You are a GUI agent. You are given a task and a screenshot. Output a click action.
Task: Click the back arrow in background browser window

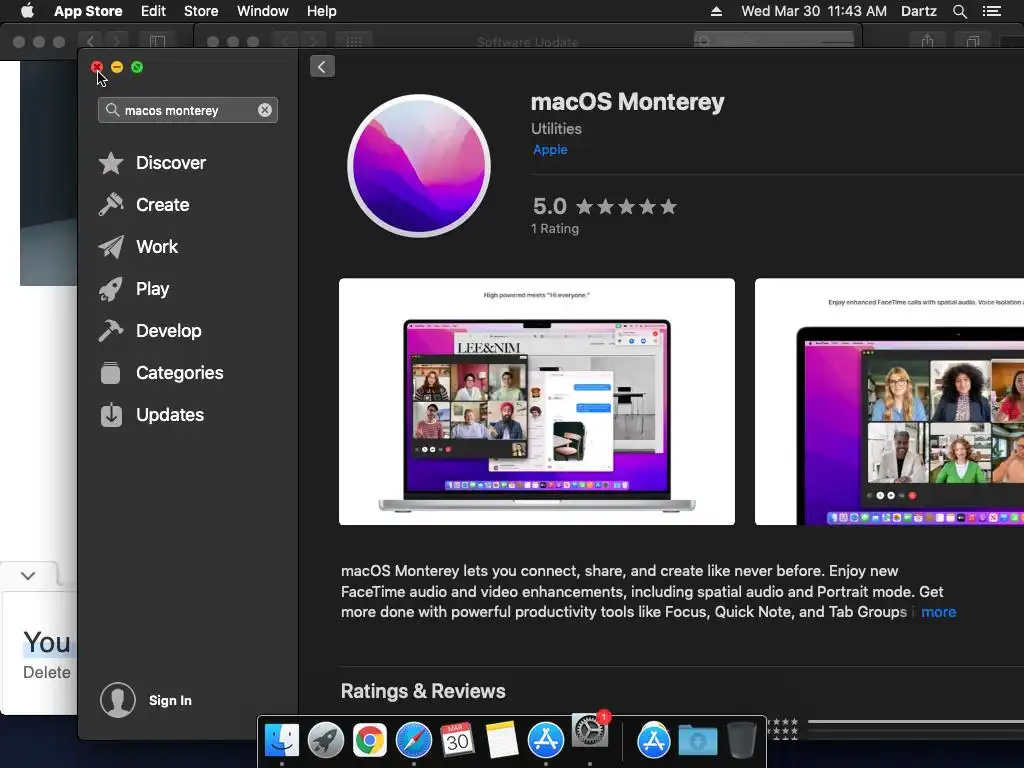(x=90, y=42)
